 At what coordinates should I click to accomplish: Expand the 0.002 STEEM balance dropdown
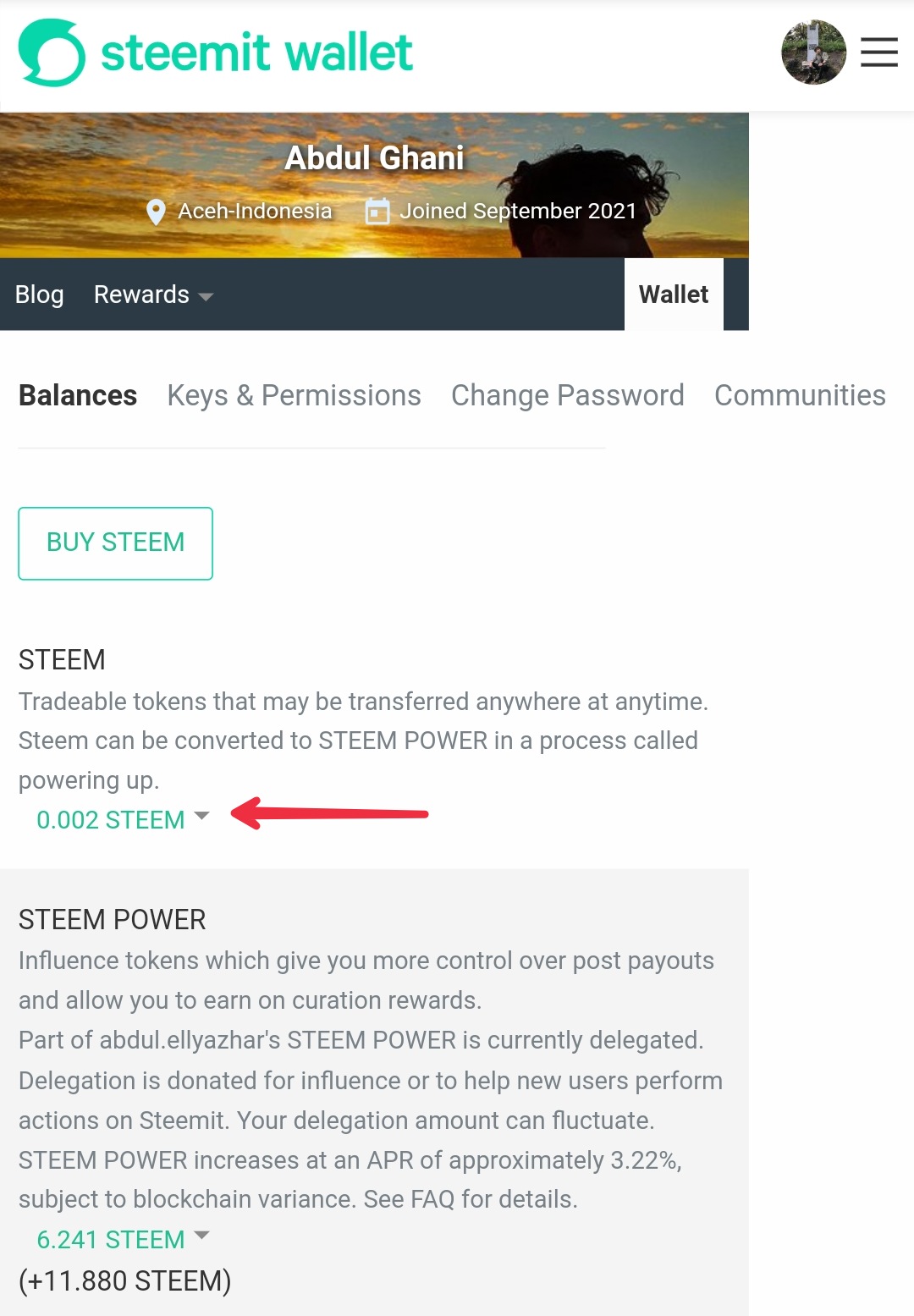[x=122, y=819]
